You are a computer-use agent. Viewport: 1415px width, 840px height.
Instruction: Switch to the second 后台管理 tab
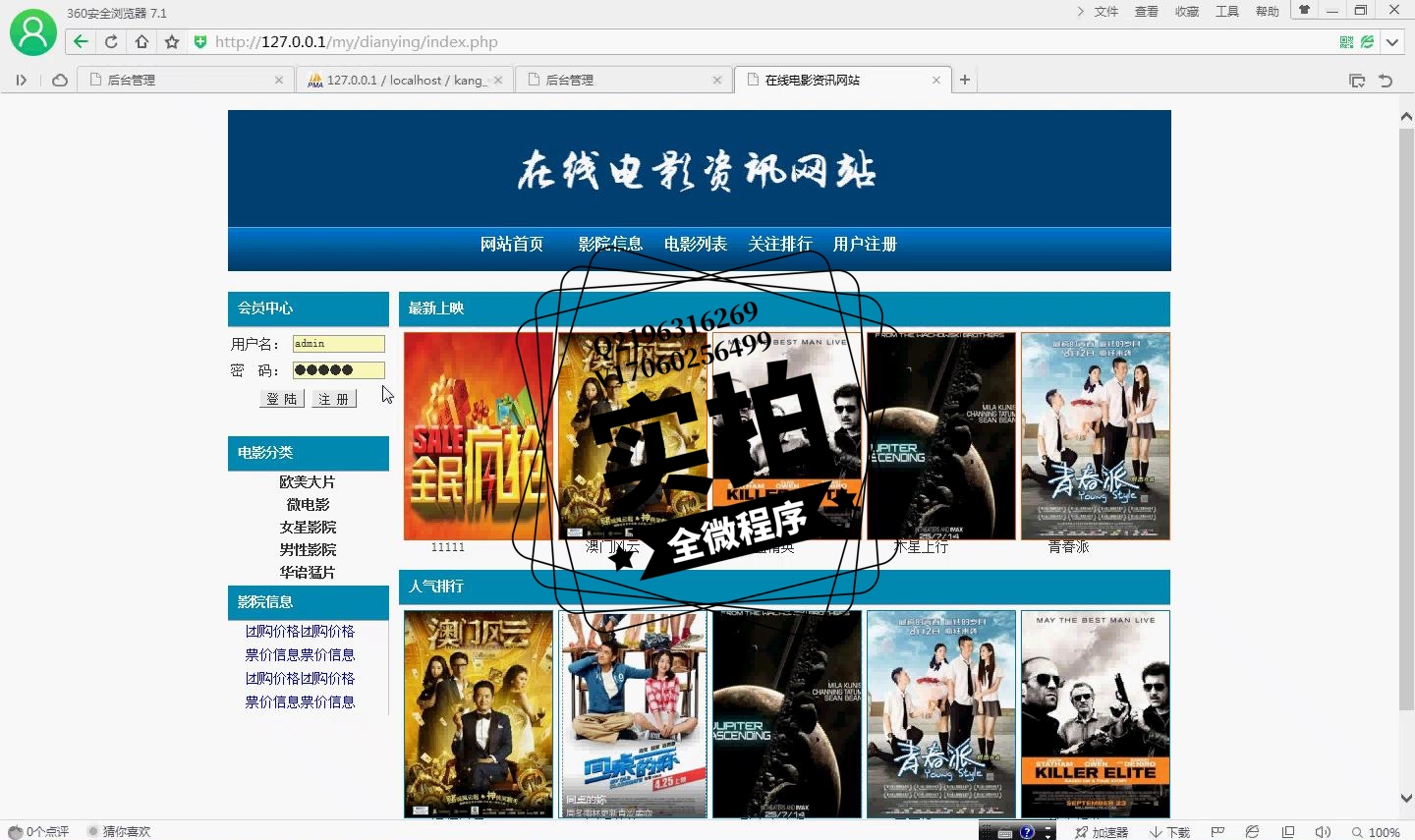(624, 81)
